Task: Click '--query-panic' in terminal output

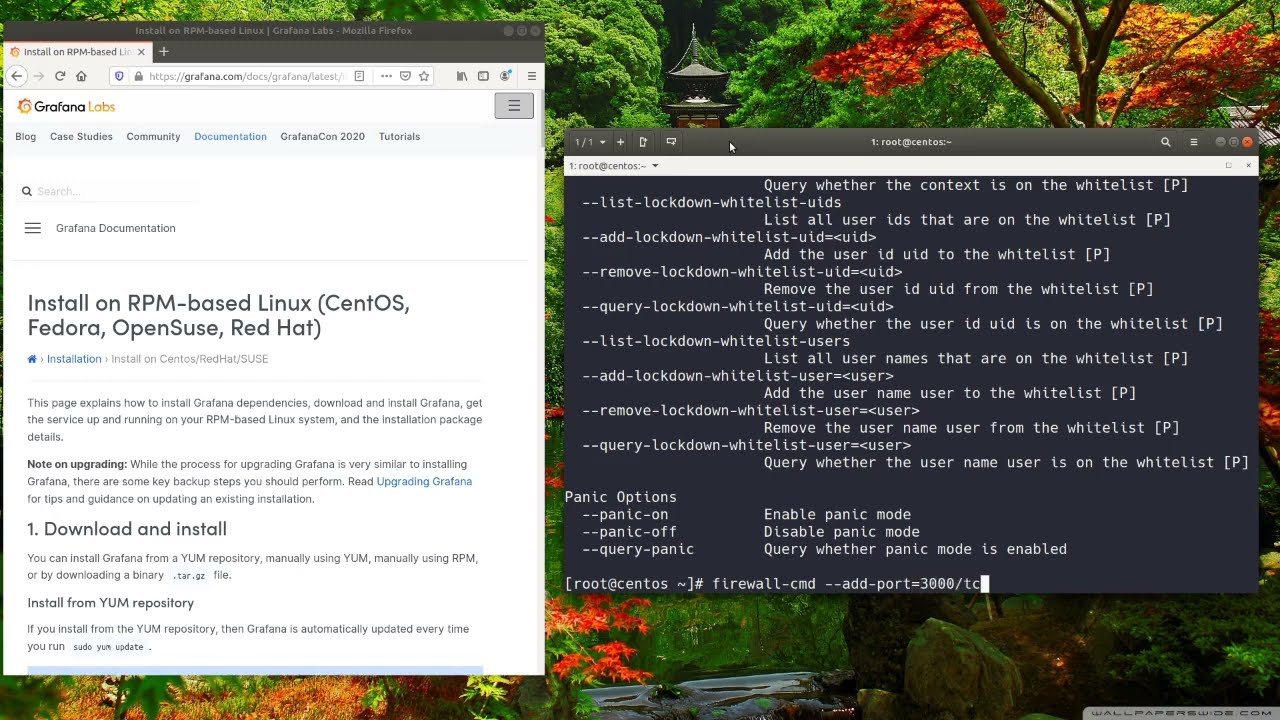Action: click(x=638, y=549)
